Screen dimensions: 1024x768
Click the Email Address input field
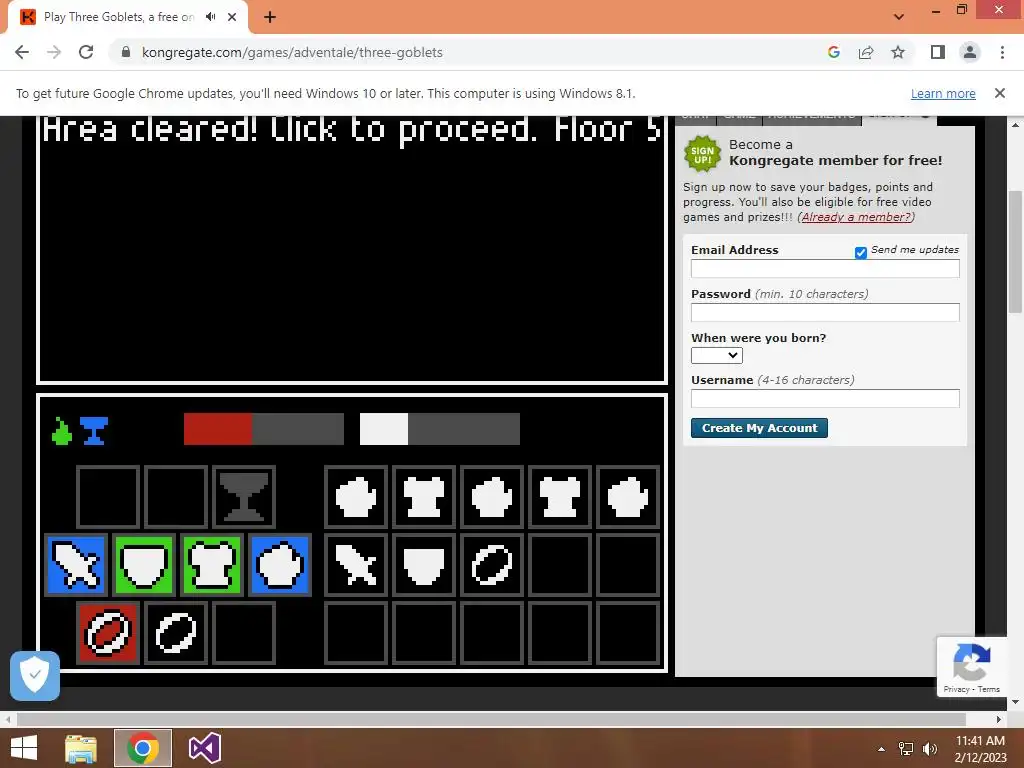click(825, 268)
